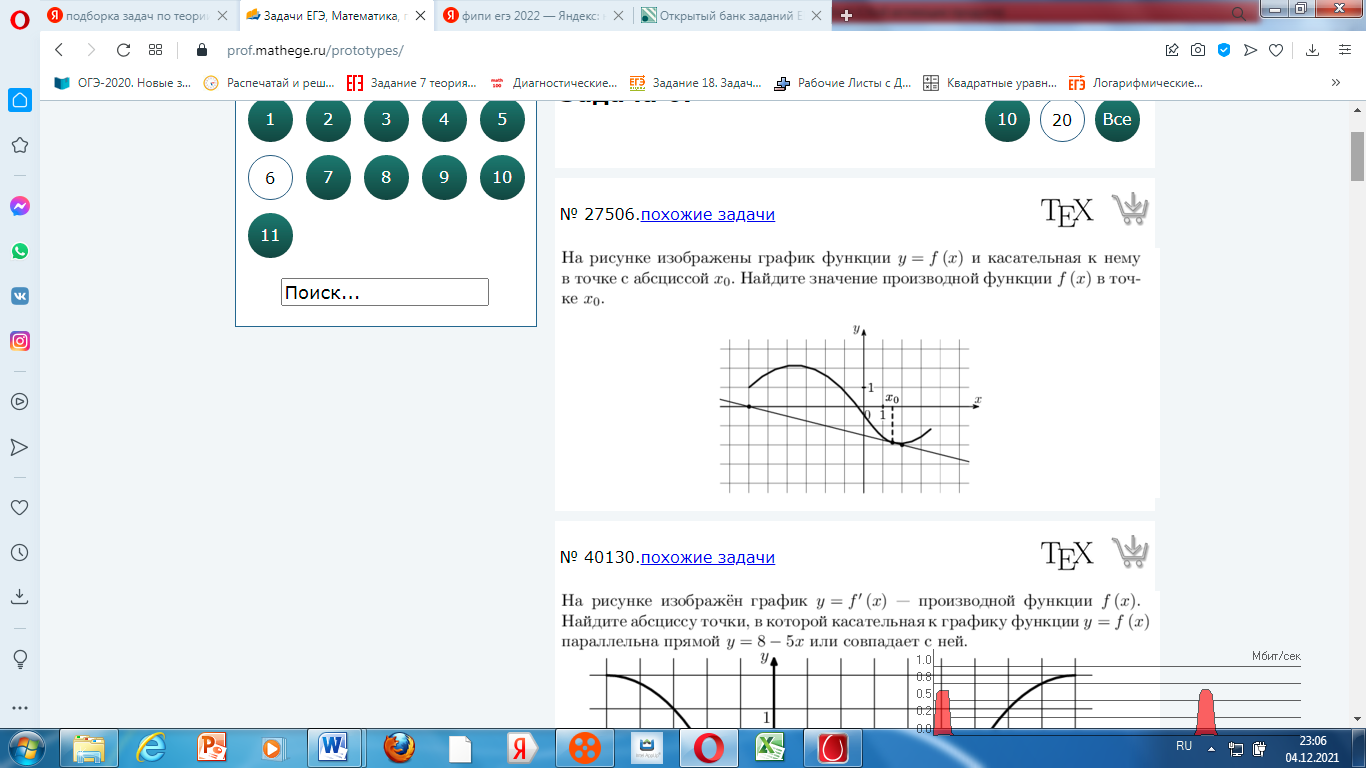Open похожие задачи link for № 27506

pyautogui.click(x=708, y=214)
